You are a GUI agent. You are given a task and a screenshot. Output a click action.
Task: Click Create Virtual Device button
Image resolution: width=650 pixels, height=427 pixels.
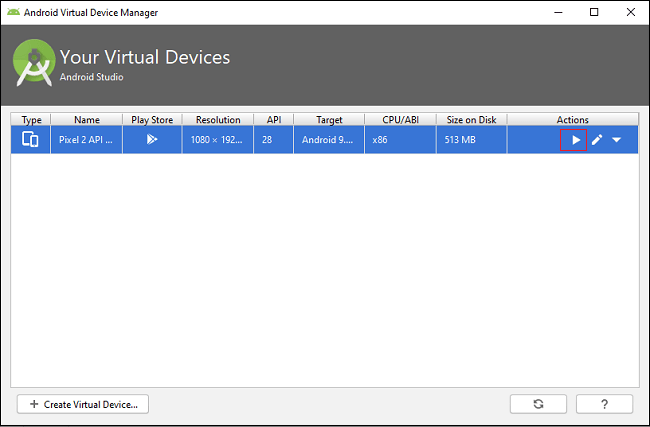tap(83, 404)
